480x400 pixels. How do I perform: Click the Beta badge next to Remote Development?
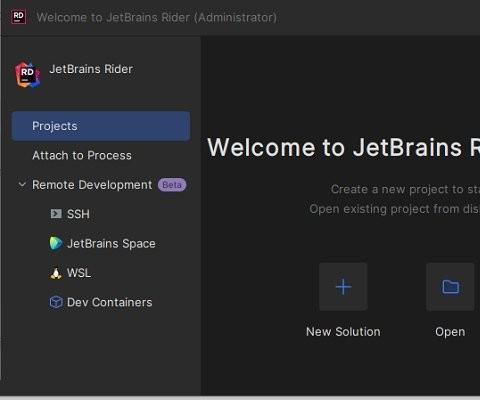172,185
